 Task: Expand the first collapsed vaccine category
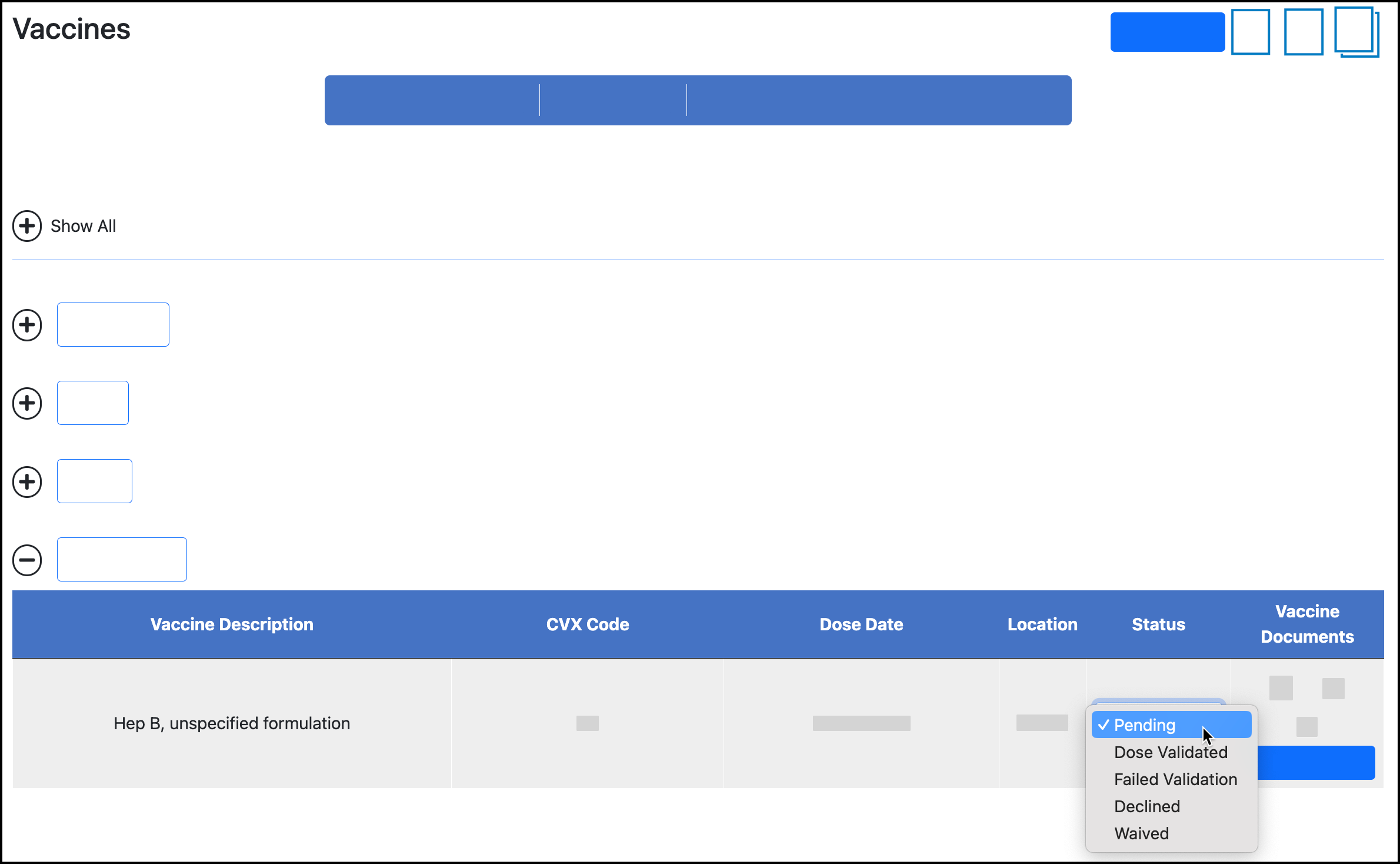[26, 324]
